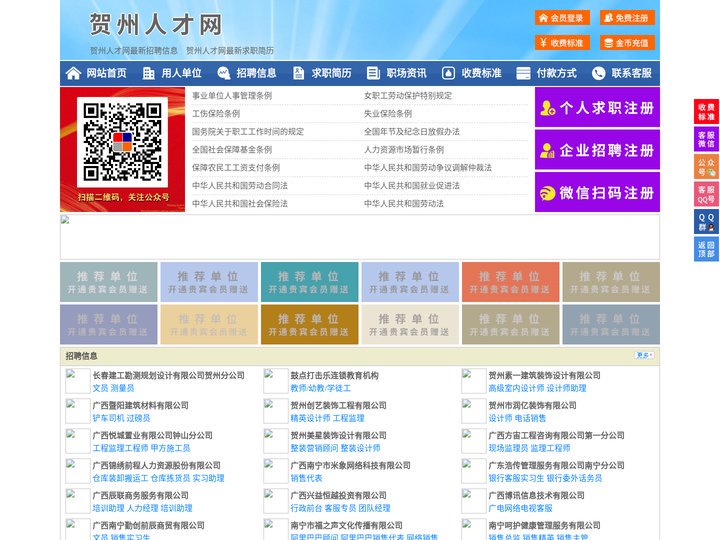Viewport: 720px width, 540px height.
Task: Open 招聘信息 navigation item
Action: coord(256,73)
